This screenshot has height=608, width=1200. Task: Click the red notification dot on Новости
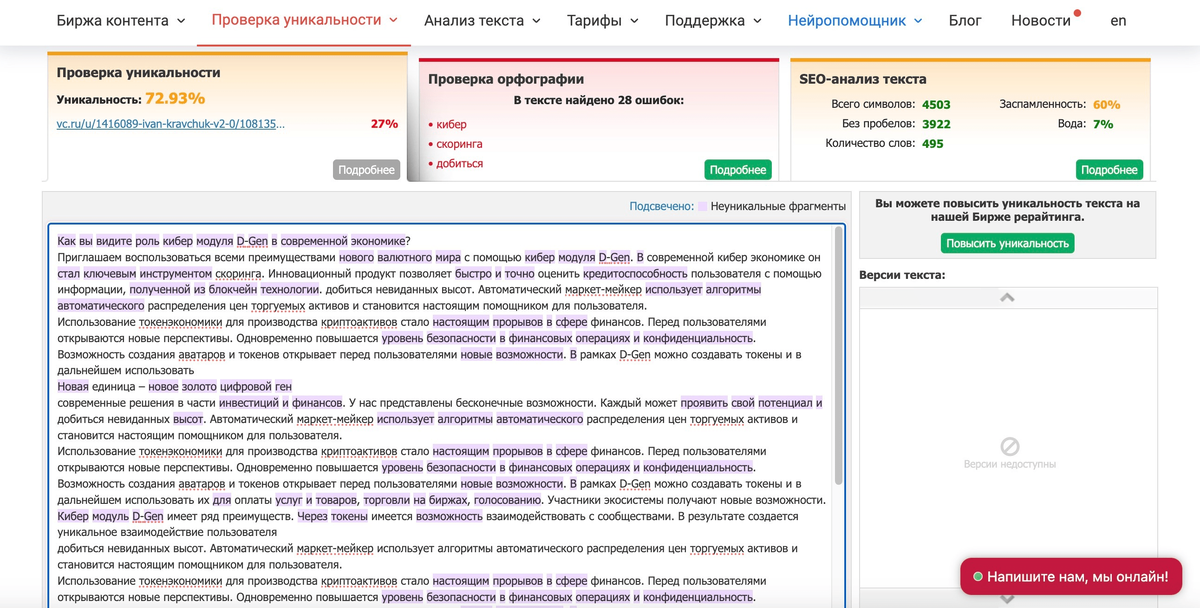tap(1077, 13)
